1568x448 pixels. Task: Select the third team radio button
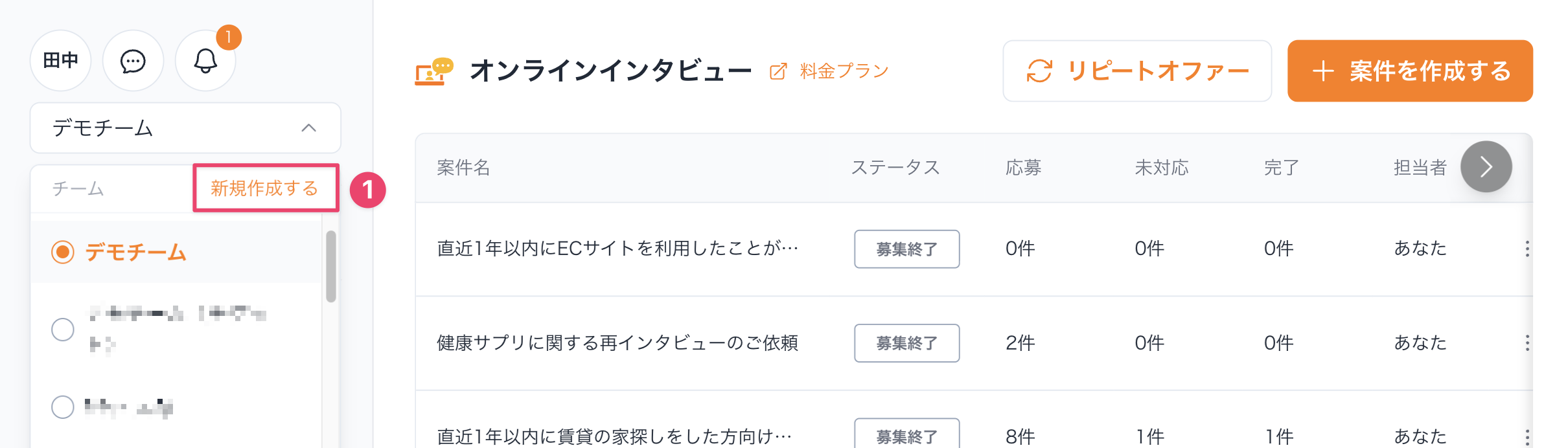point(63,407)
